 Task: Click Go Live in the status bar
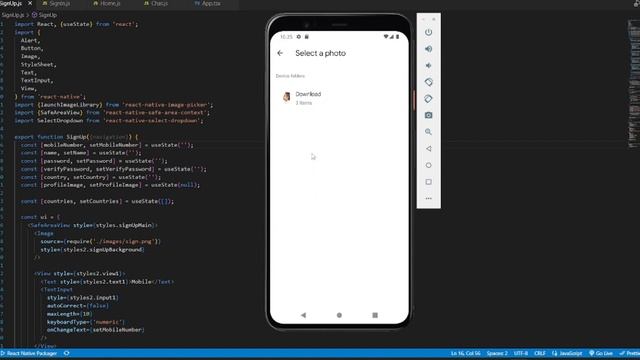[x=601, y=353]
